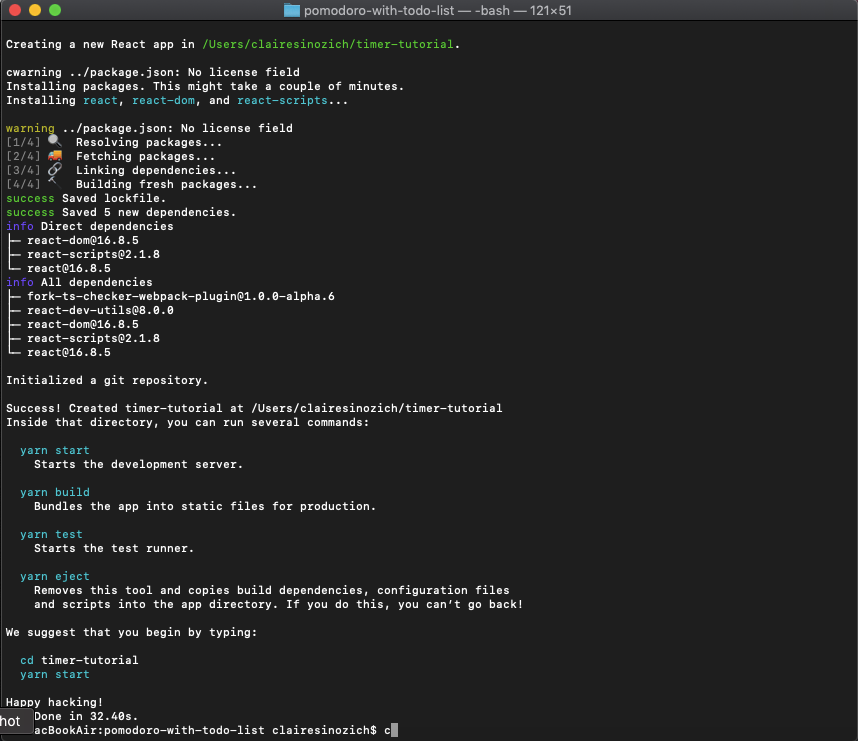Viewport: 858px width, 741px height.
Task: Click the link emoji next to Linking dependencies
Action: tap(54, 169)
